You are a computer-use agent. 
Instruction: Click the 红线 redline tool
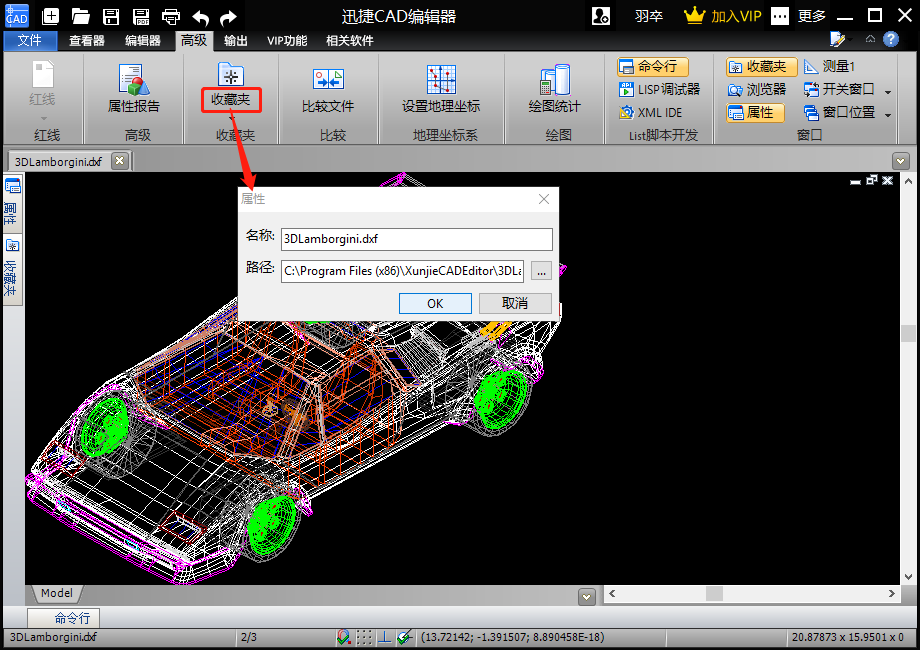[42, 84]
